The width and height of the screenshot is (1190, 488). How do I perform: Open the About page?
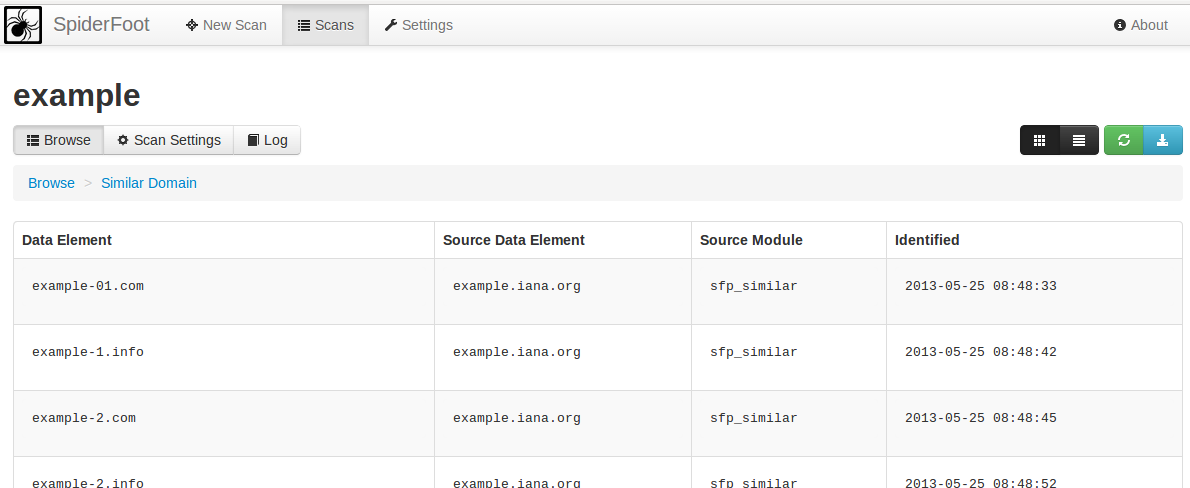1140,25
